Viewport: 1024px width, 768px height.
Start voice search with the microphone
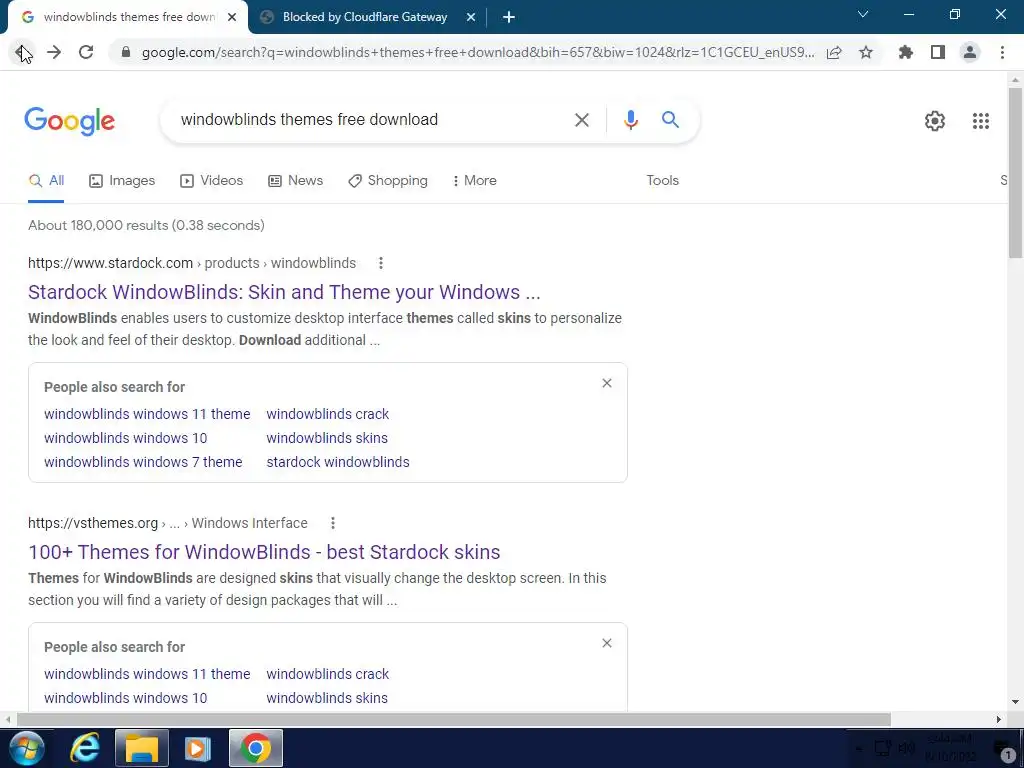tap(630, 120)
